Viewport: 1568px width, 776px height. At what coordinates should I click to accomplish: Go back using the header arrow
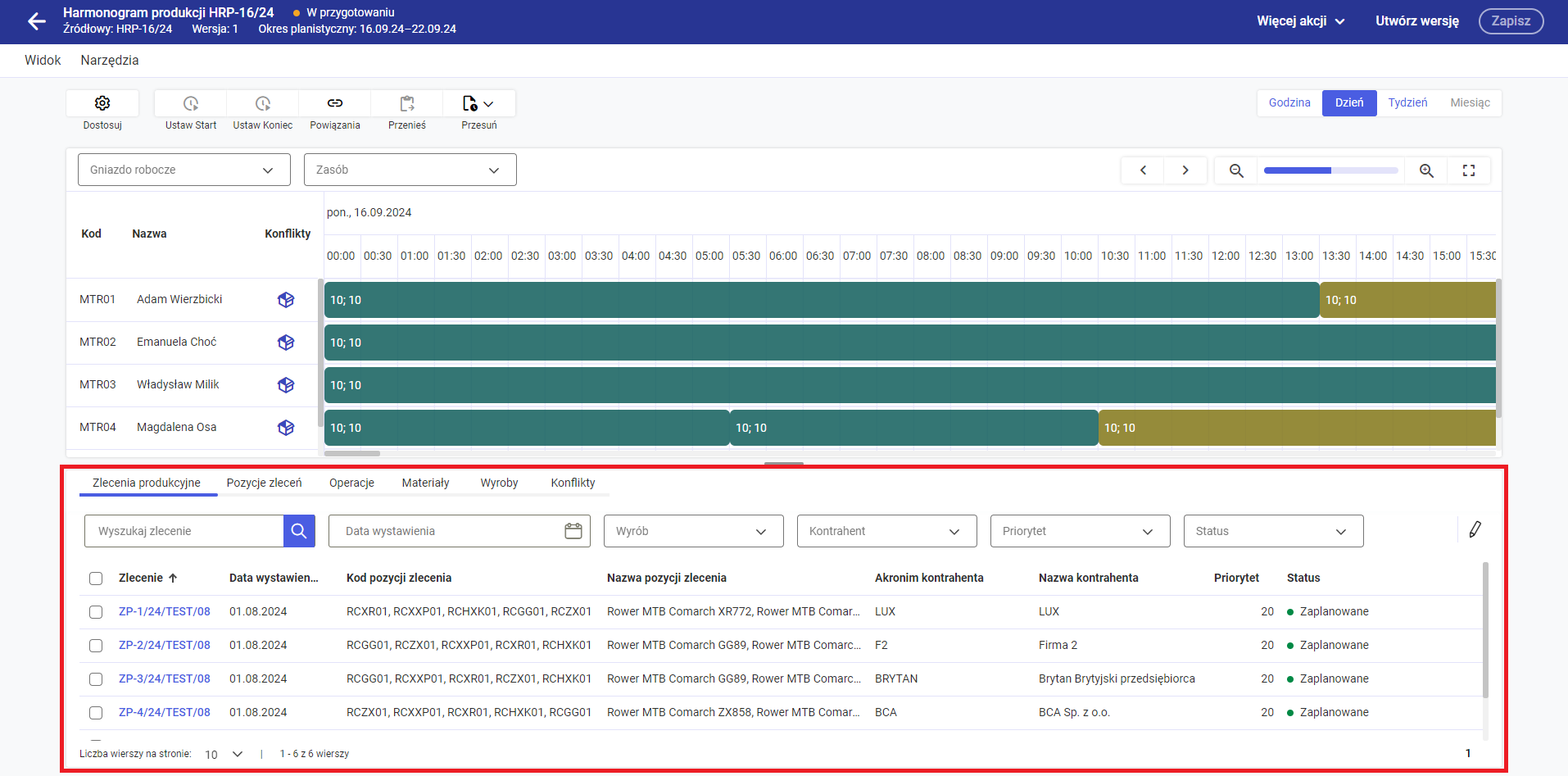[x=36, y=21]
